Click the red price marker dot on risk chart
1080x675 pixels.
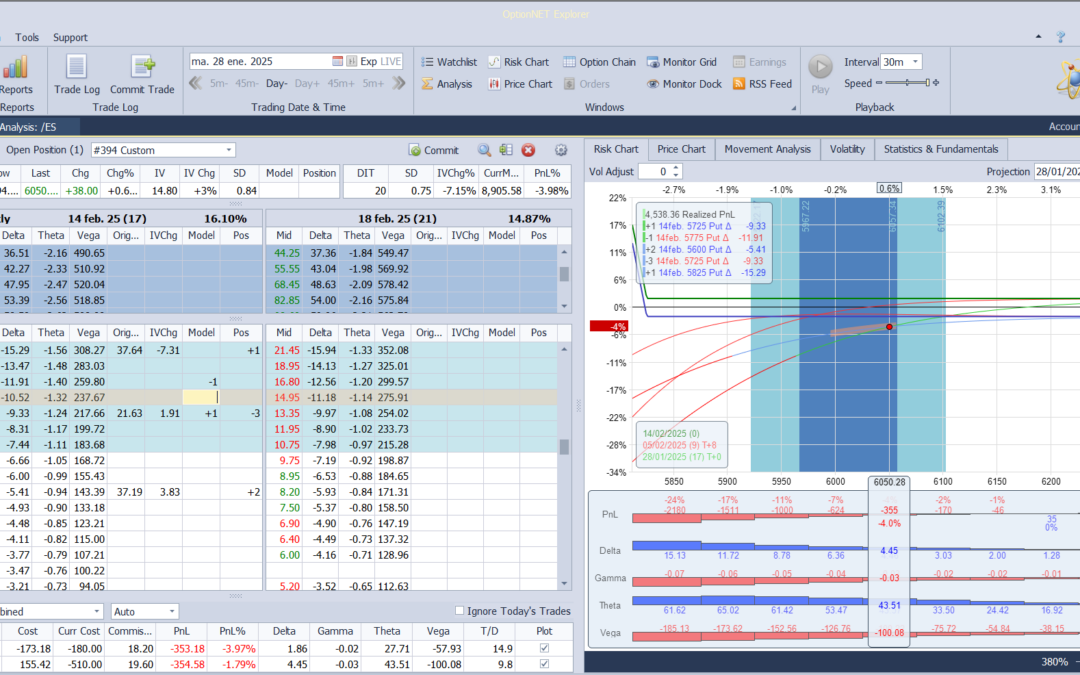tap(889, 326)
